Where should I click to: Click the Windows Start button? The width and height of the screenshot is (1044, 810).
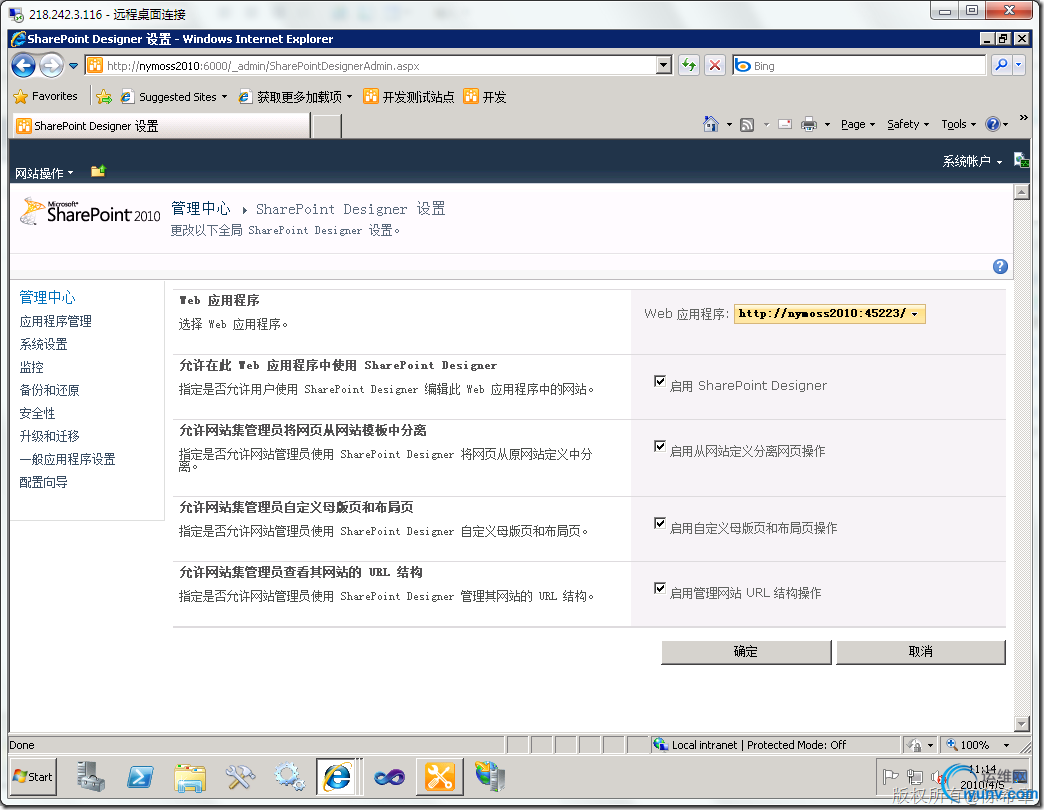[x=33, y=777]
